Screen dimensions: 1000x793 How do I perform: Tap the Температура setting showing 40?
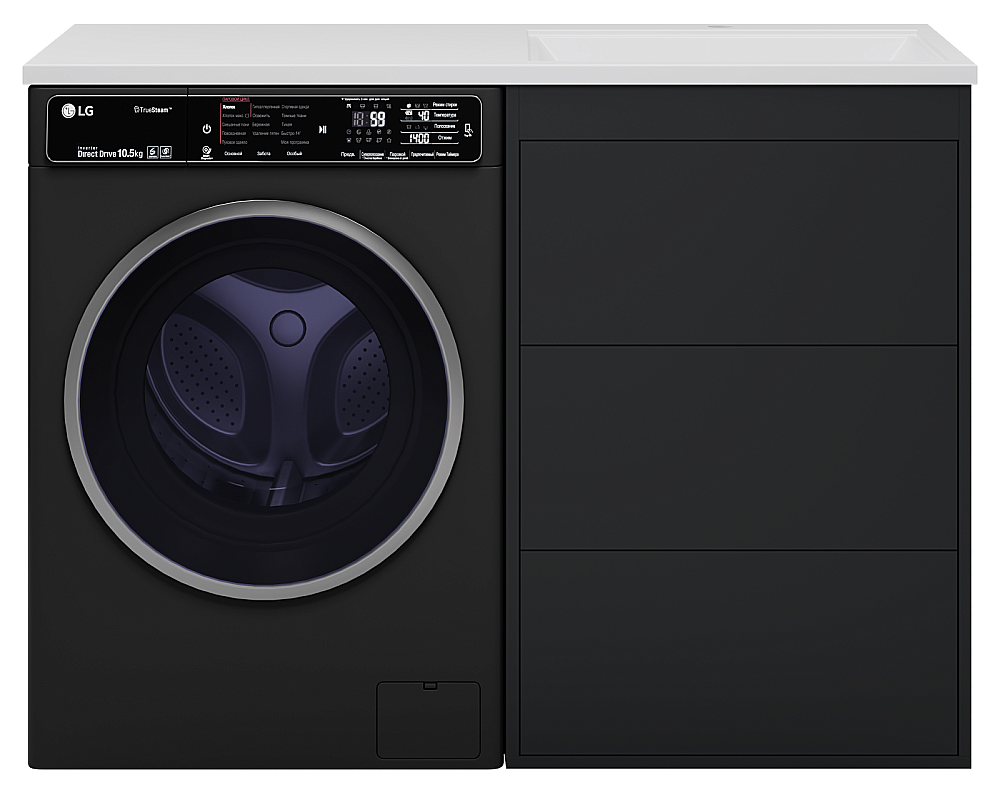(429, 115)
